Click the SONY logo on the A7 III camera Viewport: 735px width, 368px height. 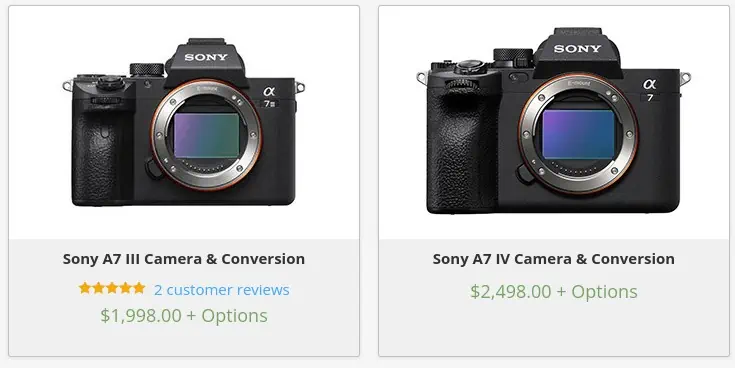[206, 57]
